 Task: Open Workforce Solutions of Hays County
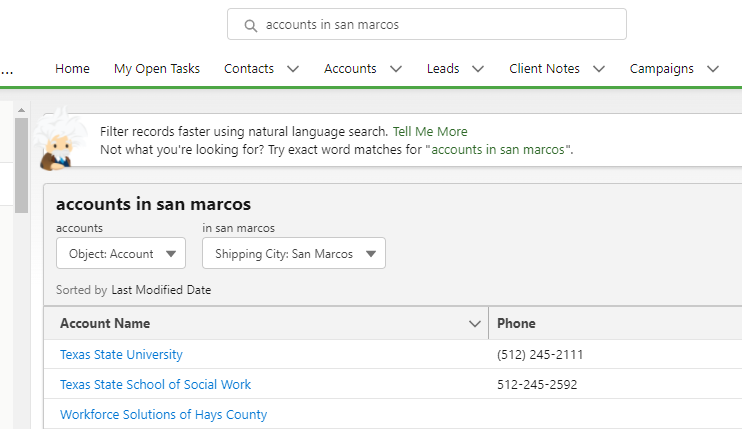(x=163, y=415)
